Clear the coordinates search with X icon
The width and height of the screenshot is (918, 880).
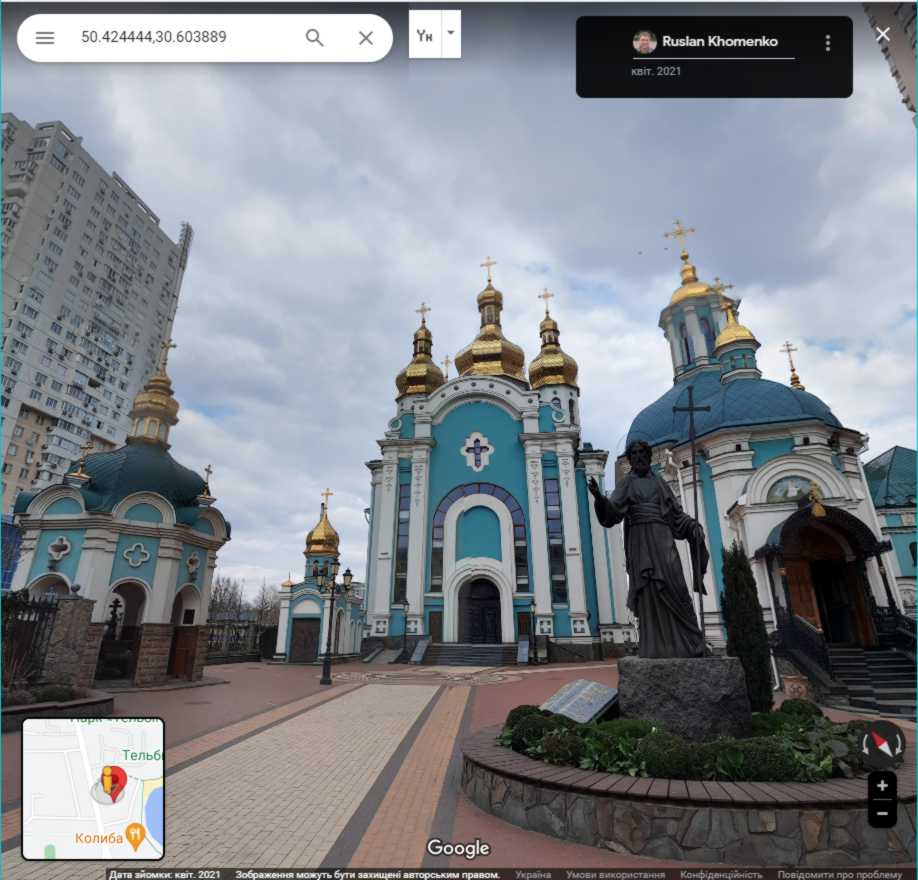366,38
